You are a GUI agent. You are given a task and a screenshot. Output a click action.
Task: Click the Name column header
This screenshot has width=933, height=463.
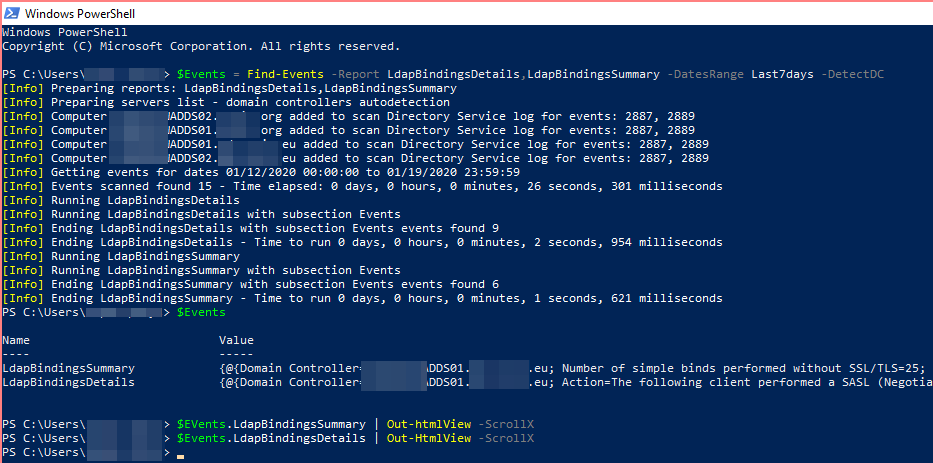tap(17, 341)
